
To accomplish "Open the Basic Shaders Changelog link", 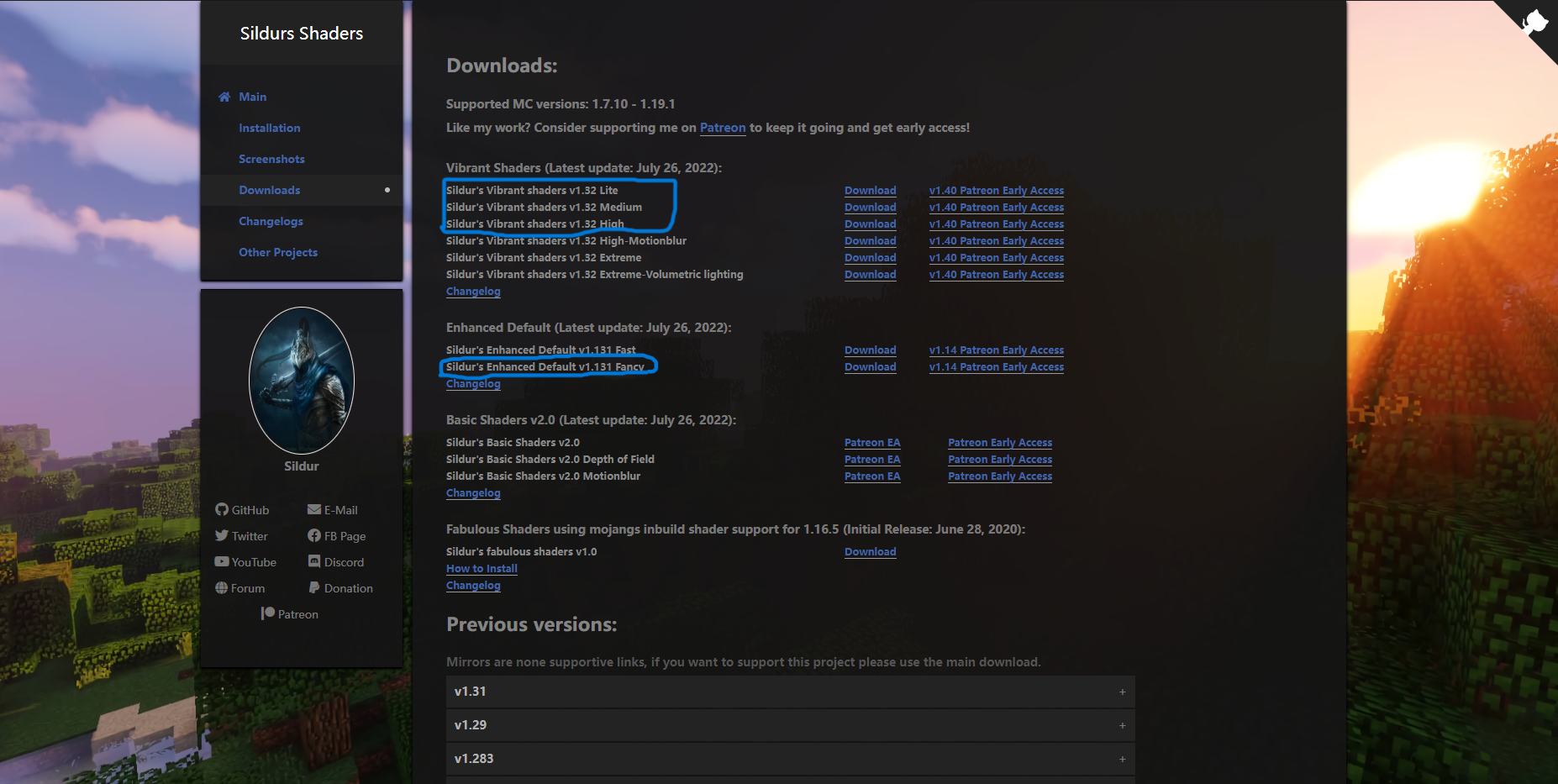I will click(x=473, y=493).
